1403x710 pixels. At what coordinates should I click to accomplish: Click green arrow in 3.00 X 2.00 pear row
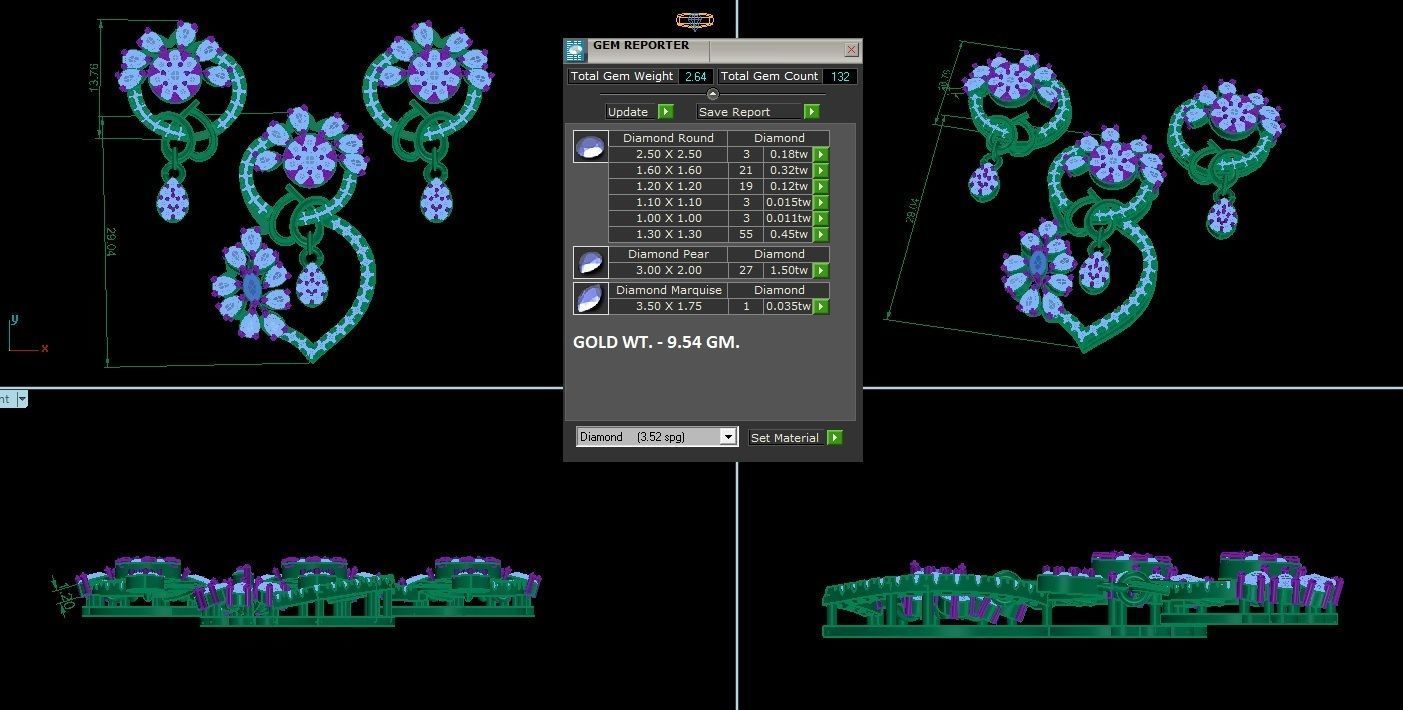point(821,271)
